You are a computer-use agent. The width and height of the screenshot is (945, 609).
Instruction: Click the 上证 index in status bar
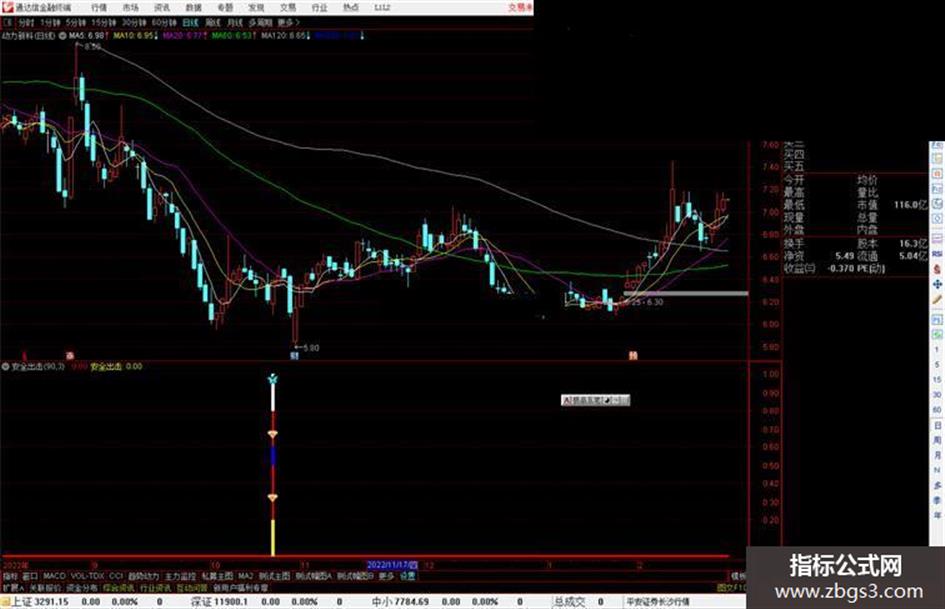click(x=40, y=602)
